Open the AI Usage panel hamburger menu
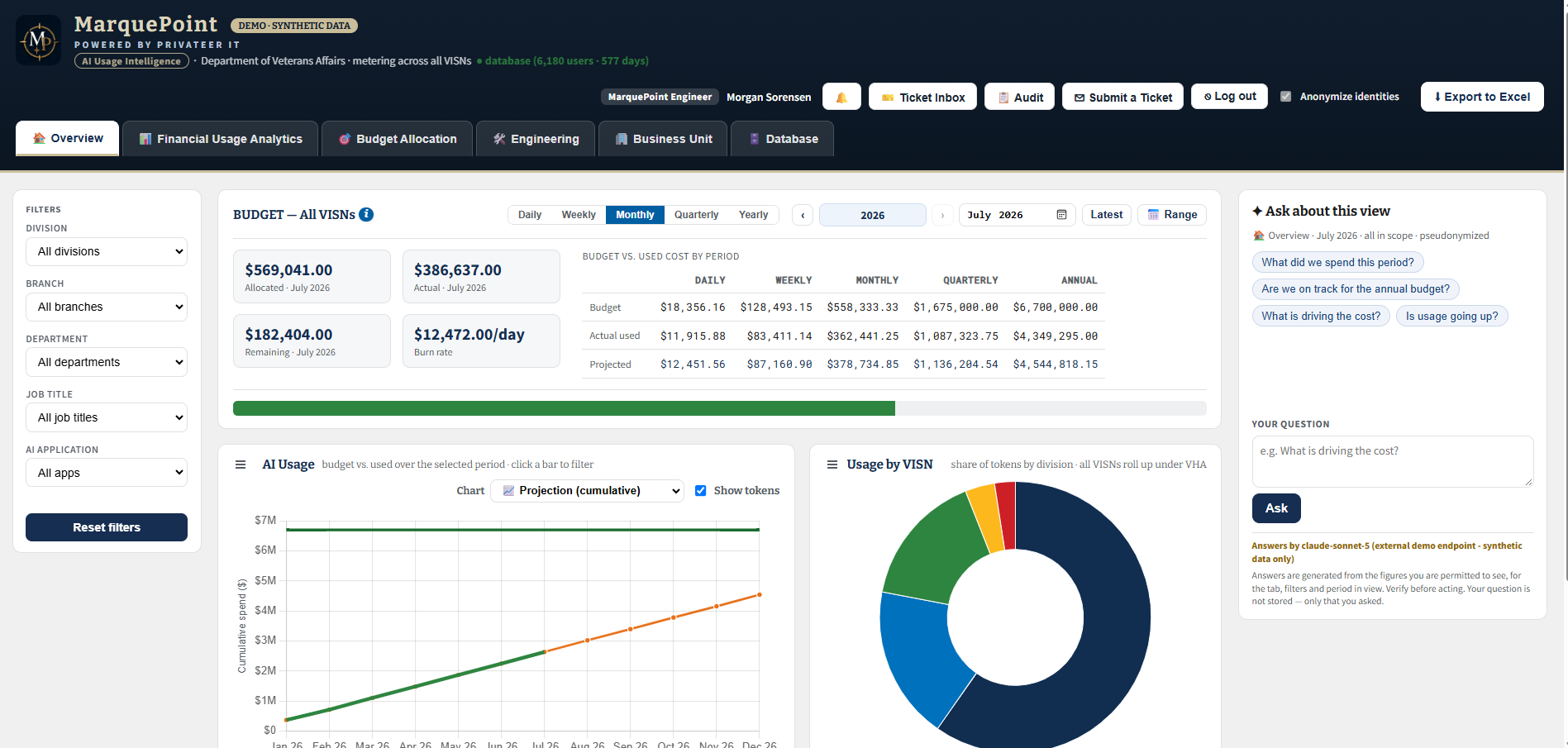Image resolution: width=1568 pixels, height=748 pixels. (x=241, y=465)
